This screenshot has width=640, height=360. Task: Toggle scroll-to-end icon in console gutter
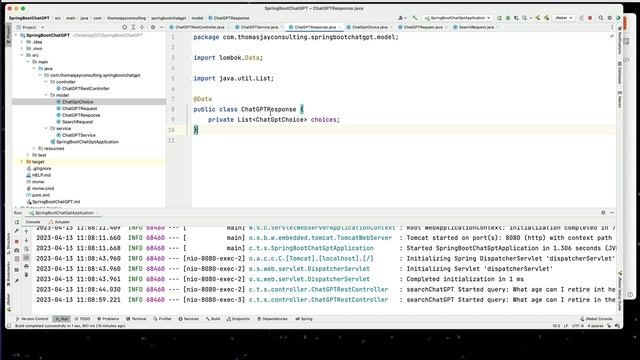point(27,258)
